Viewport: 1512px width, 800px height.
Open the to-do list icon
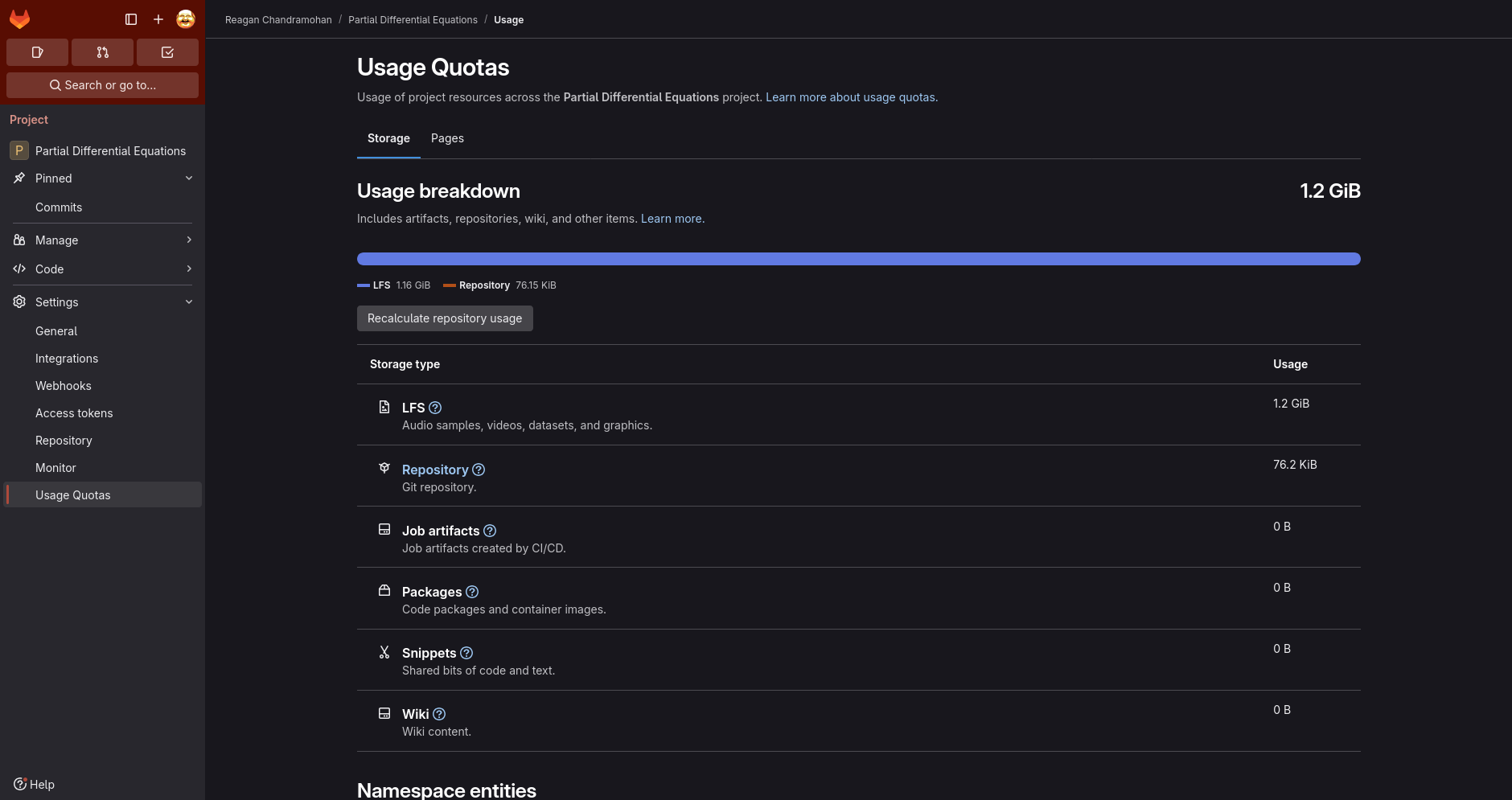pos(167,52)
